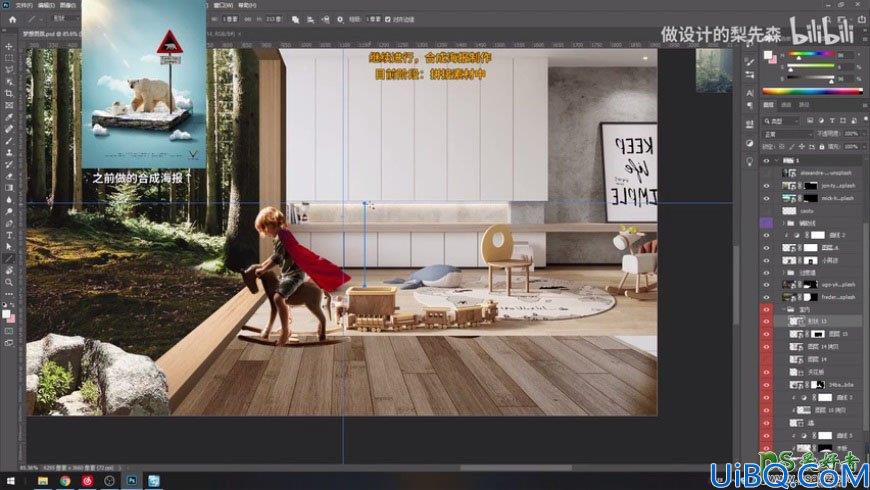Select the Eyedropper tool

(x=9, y=117)
